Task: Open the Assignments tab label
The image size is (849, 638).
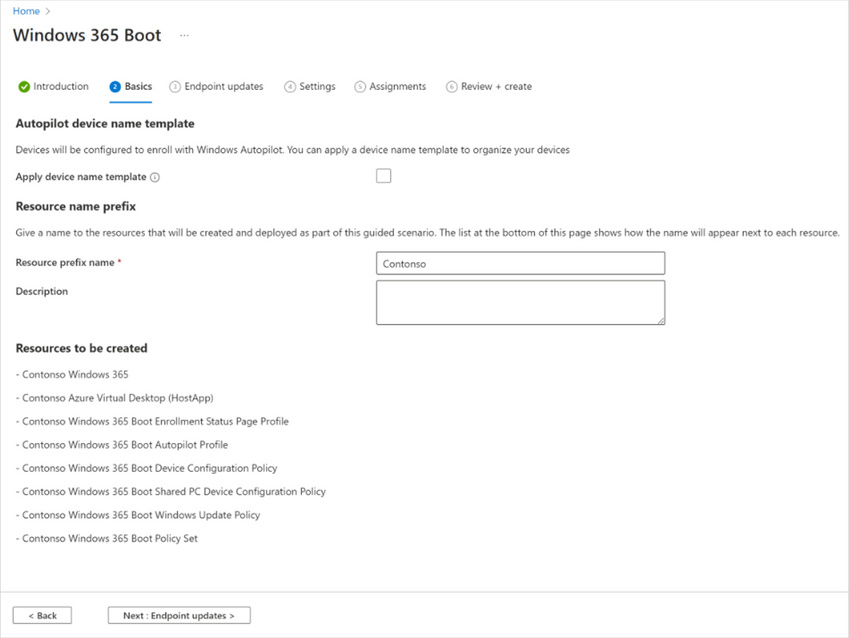Action: 398,87
